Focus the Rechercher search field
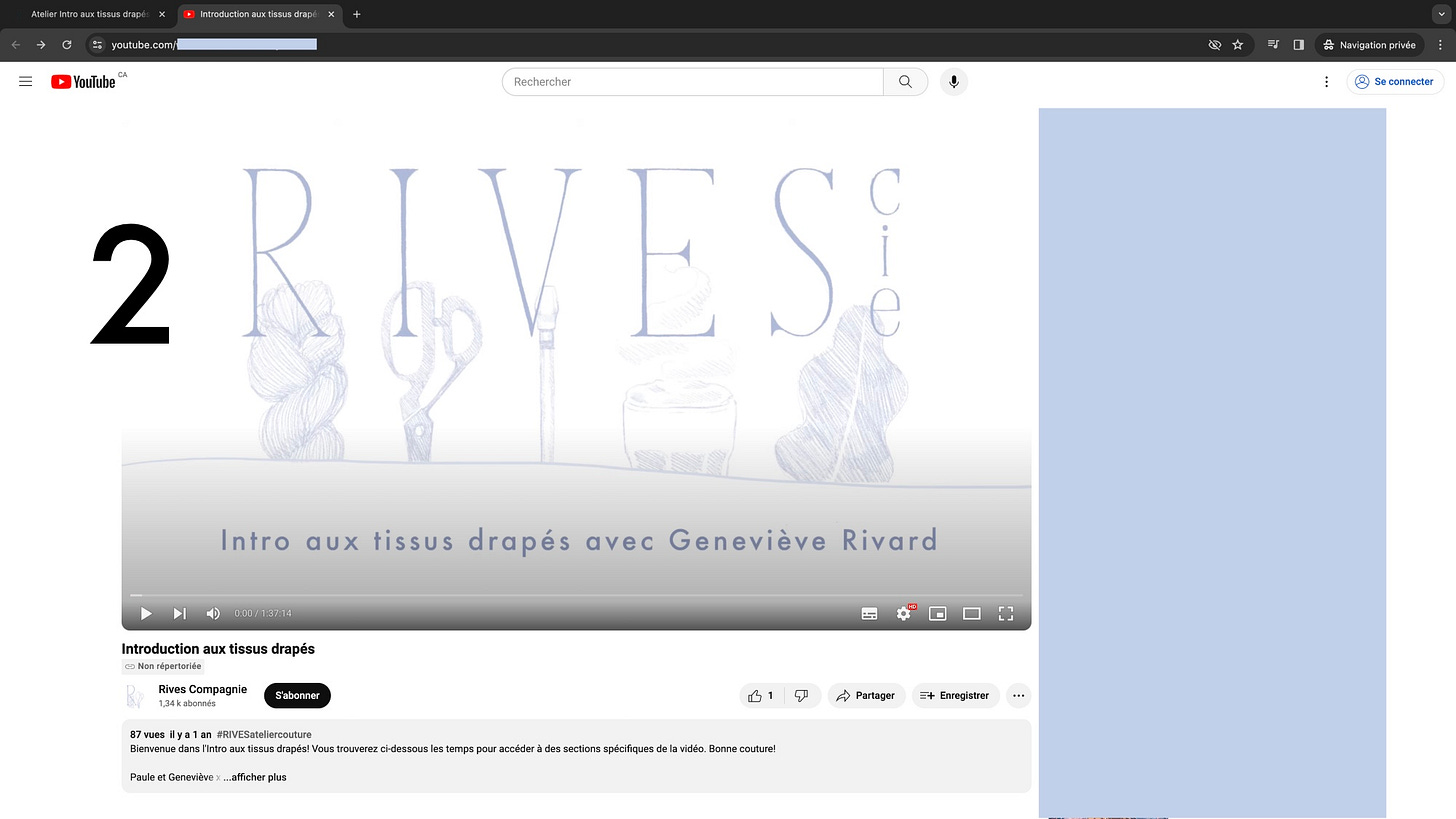1456x819 pixels. (x=693, y=82)
